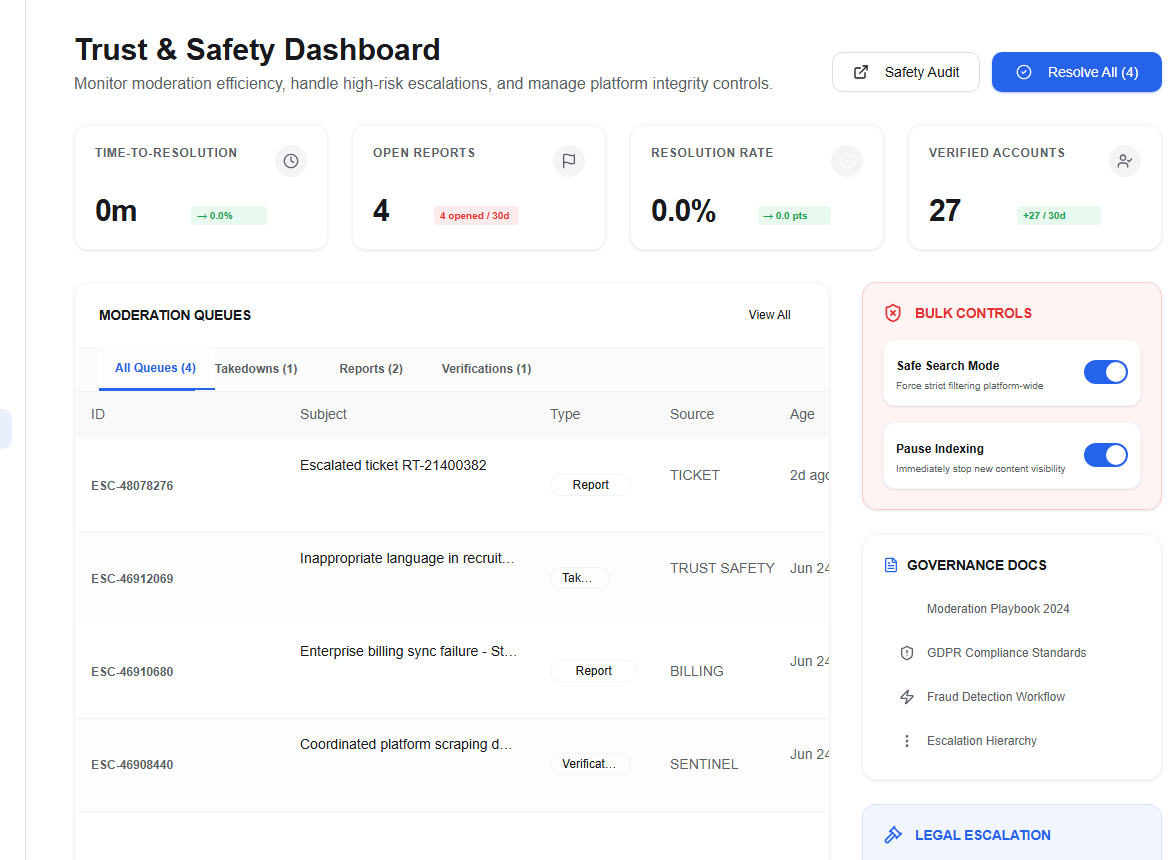1170x860 pixels.
Task: Click the '+27 / 30d' green badge
Action: tap(1058, 216)
